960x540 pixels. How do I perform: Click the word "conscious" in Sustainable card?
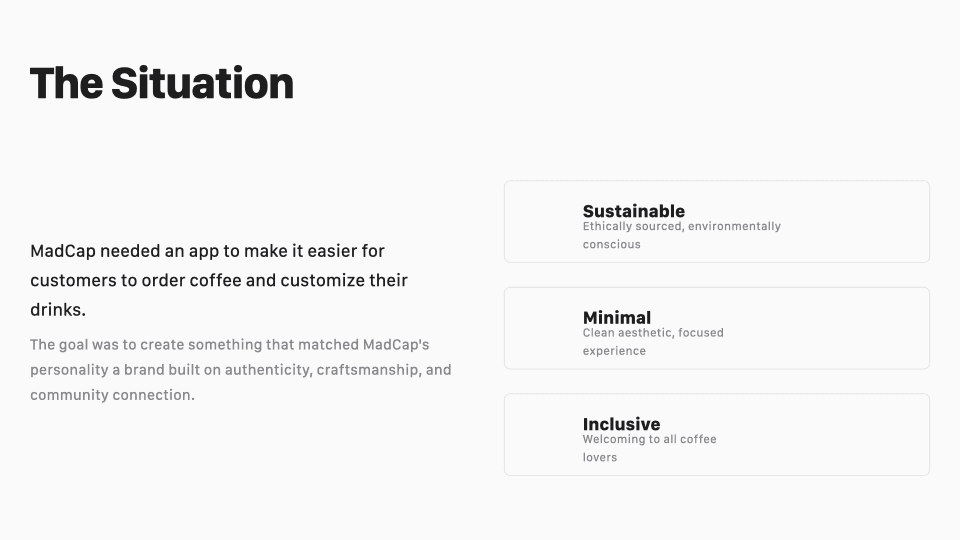[x=611, y=244]
